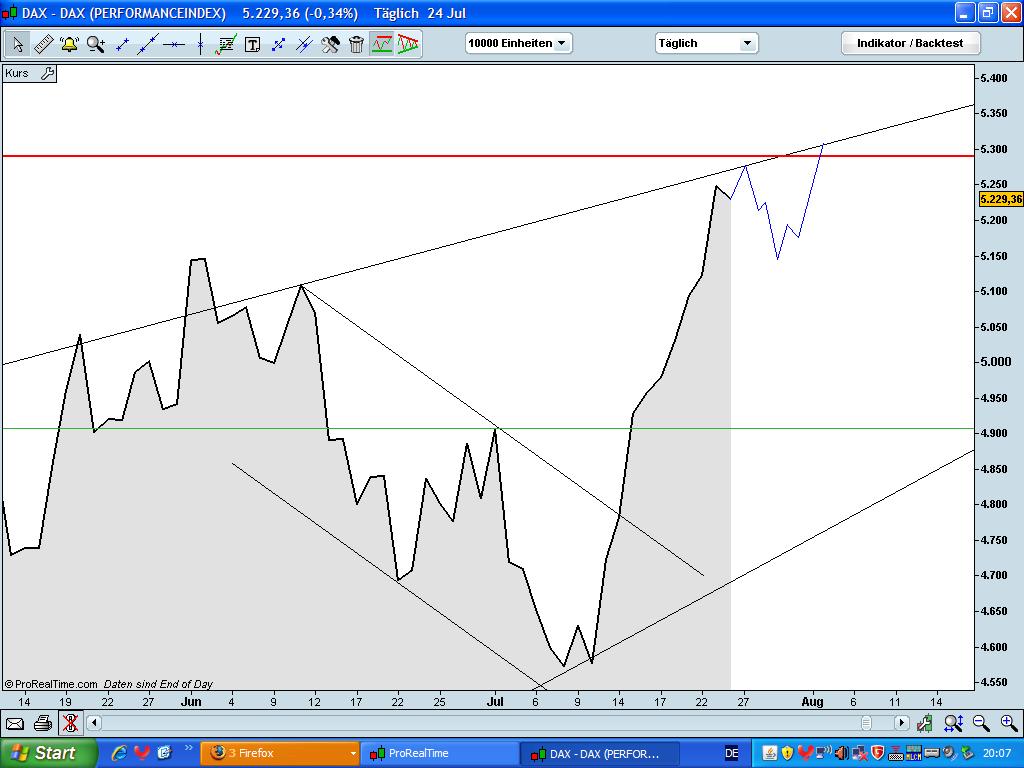The width and height of the screenshot is (1024, 768).
Task: Toggle the zigzag pattern display mode
Action: [x=408, y=44]
